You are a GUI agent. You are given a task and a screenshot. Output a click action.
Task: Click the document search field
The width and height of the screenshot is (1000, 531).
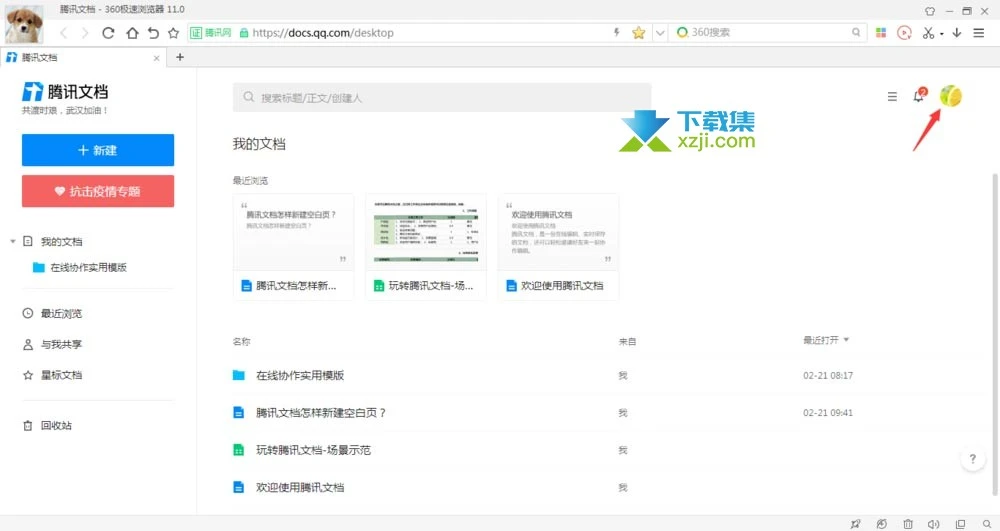point(442,98)
